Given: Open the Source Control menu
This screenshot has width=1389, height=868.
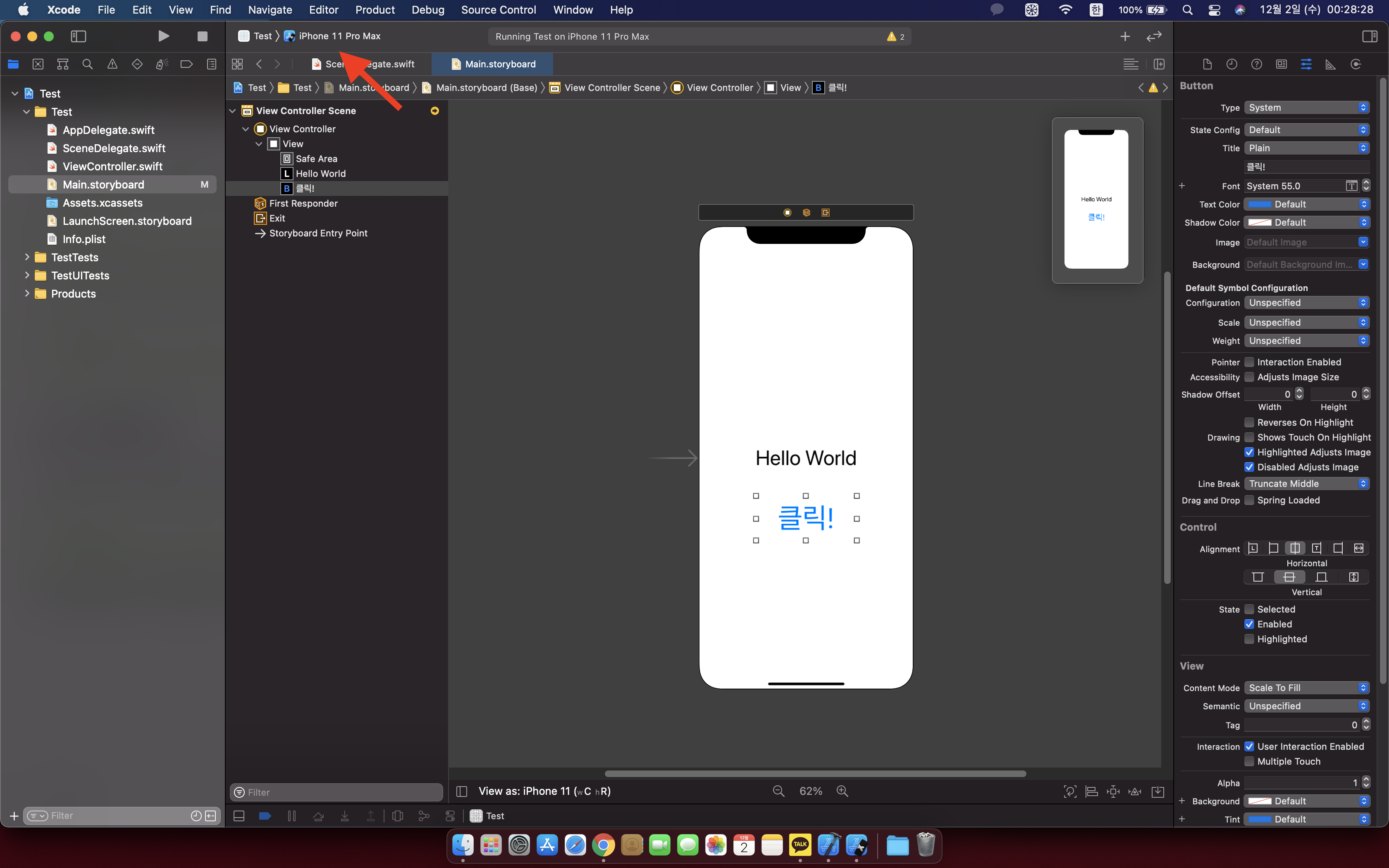Looking at the screenshot, I should click(498, 10).
